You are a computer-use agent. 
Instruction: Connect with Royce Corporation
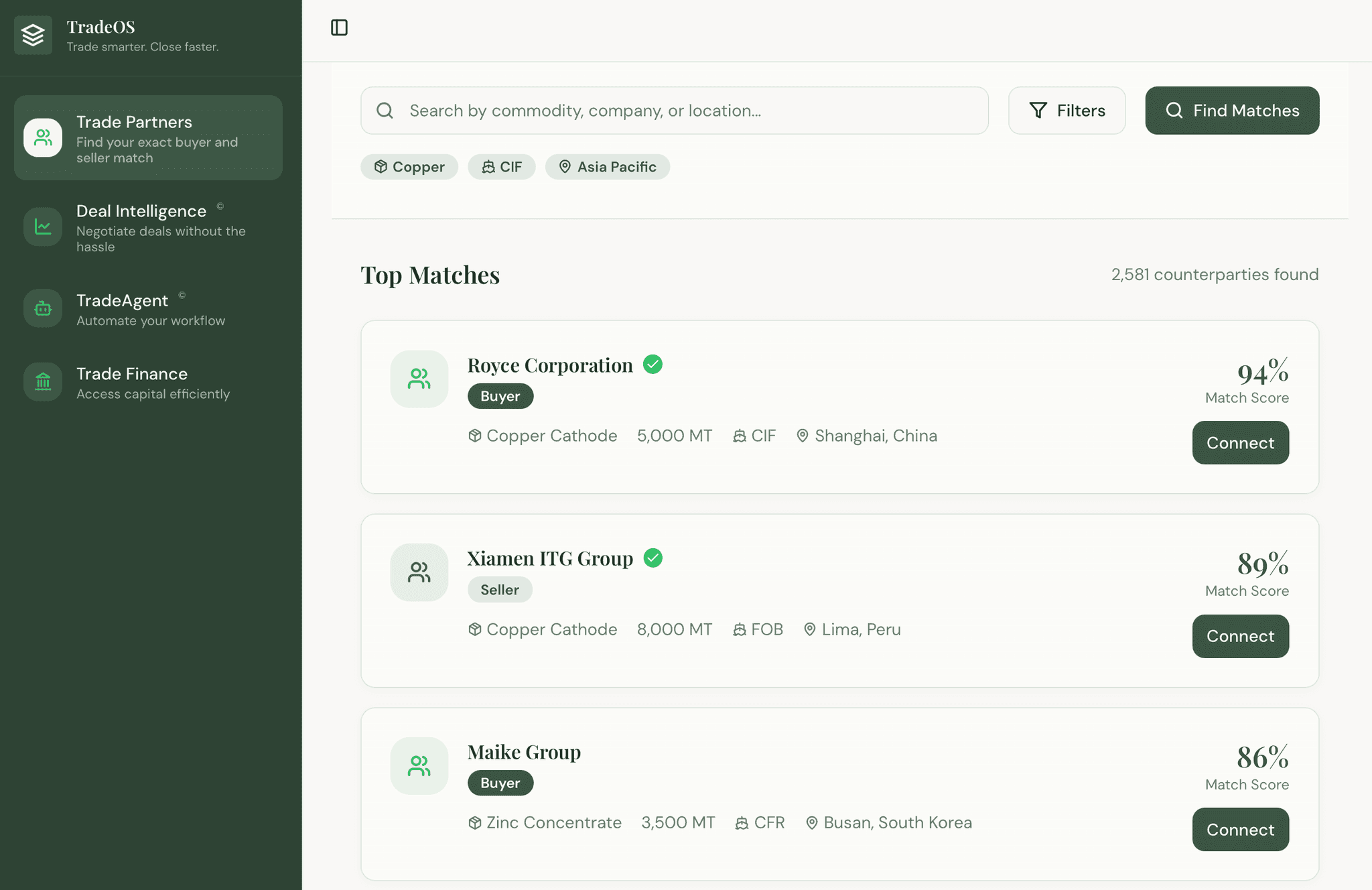(1240, 443)
